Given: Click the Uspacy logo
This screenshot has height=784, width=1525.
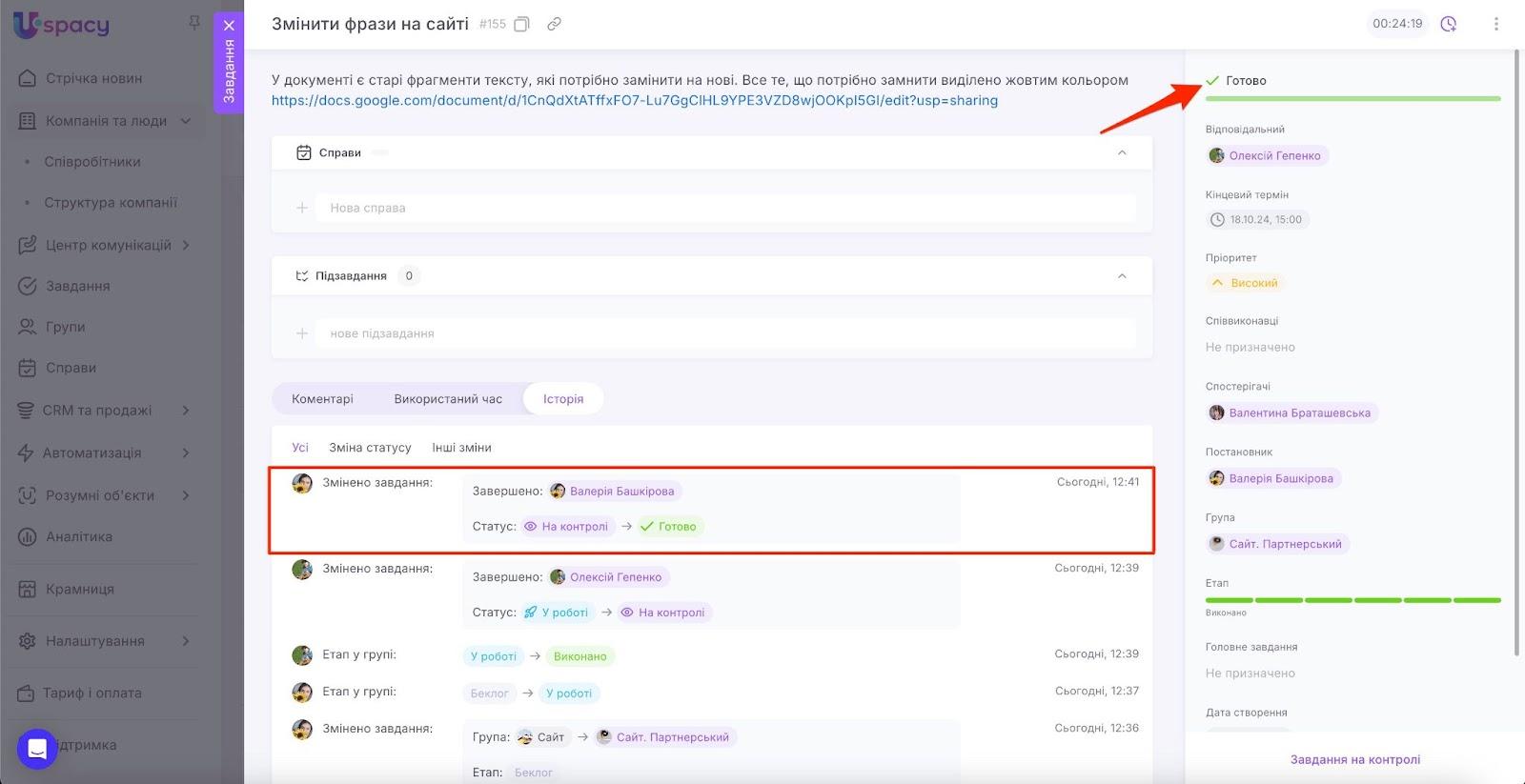Looking at the screenshot, I should (61, 25).
